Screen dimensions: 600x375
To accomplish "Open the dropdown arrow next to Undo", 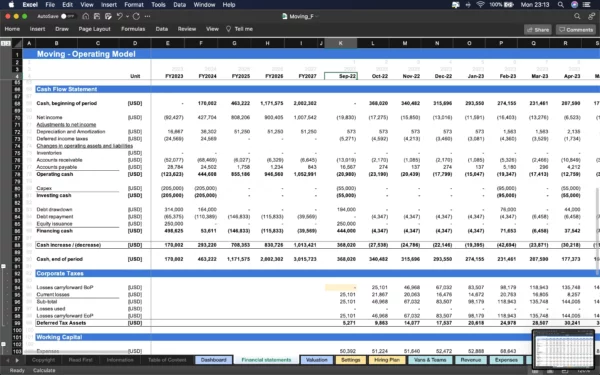I will pyautogui.click(x=127, y=16).
